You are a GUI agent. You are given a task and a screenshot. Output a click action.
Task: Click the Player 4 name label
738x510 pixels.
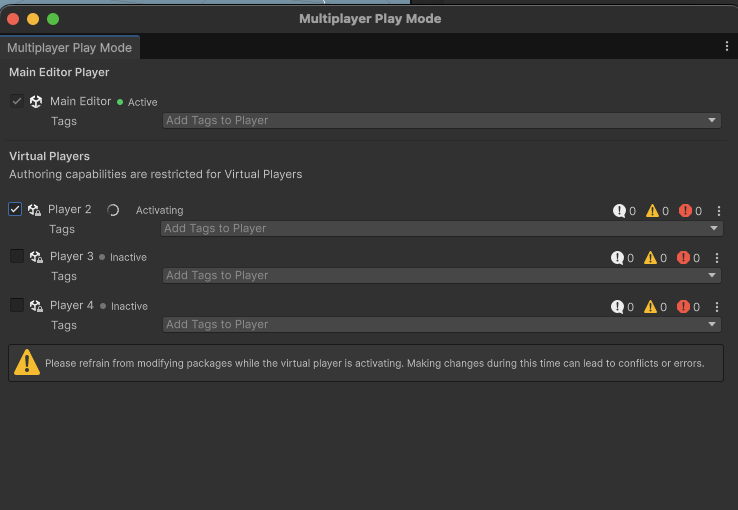tap(72, 305)
